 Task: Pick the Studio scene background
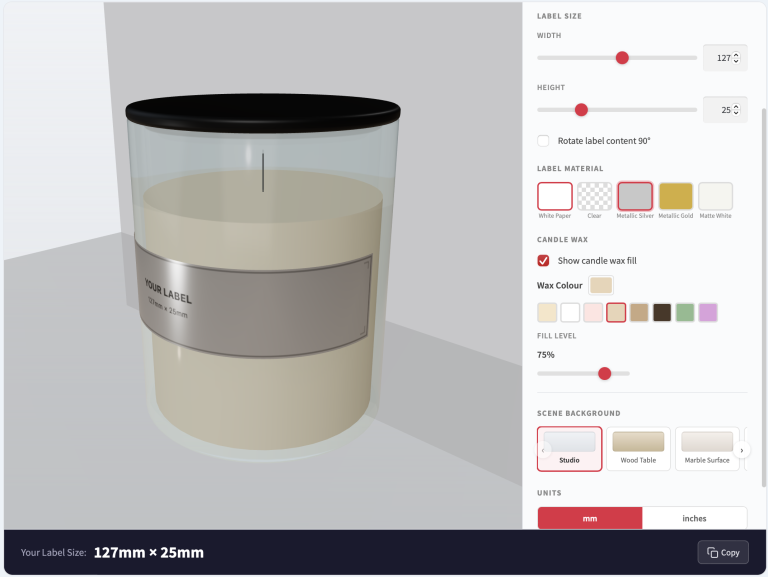570,448
